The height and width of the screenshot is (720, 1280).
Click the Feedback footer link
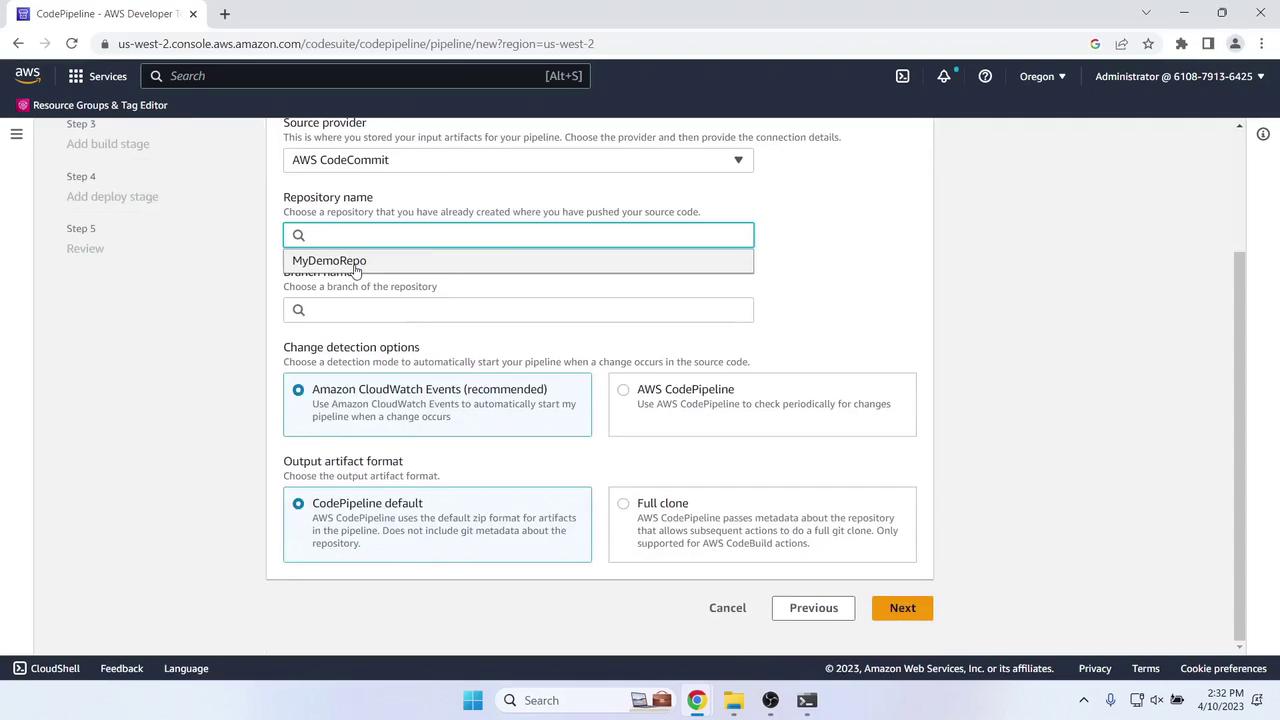[122, 669]
